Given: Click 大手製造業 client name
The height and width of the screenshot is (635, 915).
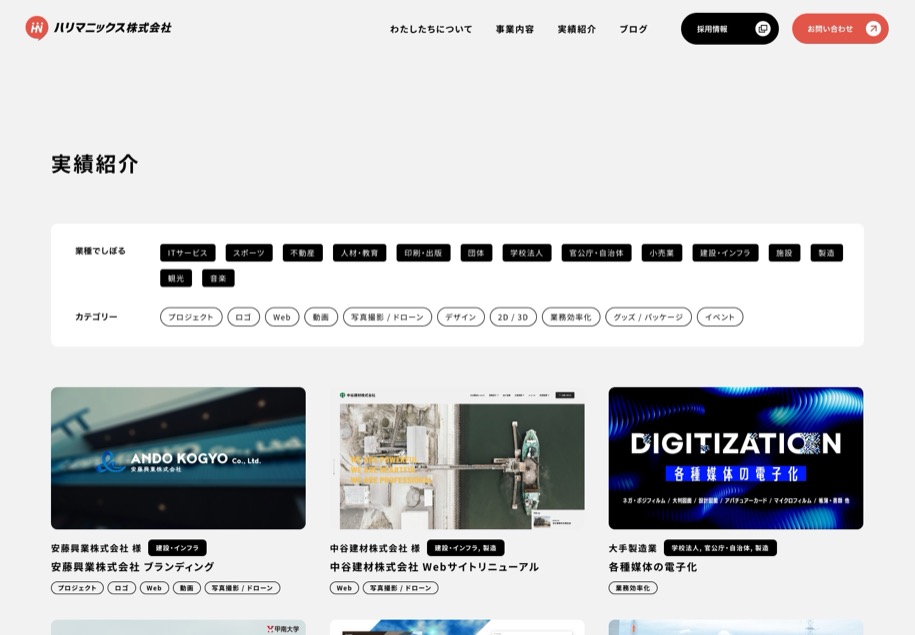Looking at the screenshot, I should pyautogui.click(x=633, y=548).
